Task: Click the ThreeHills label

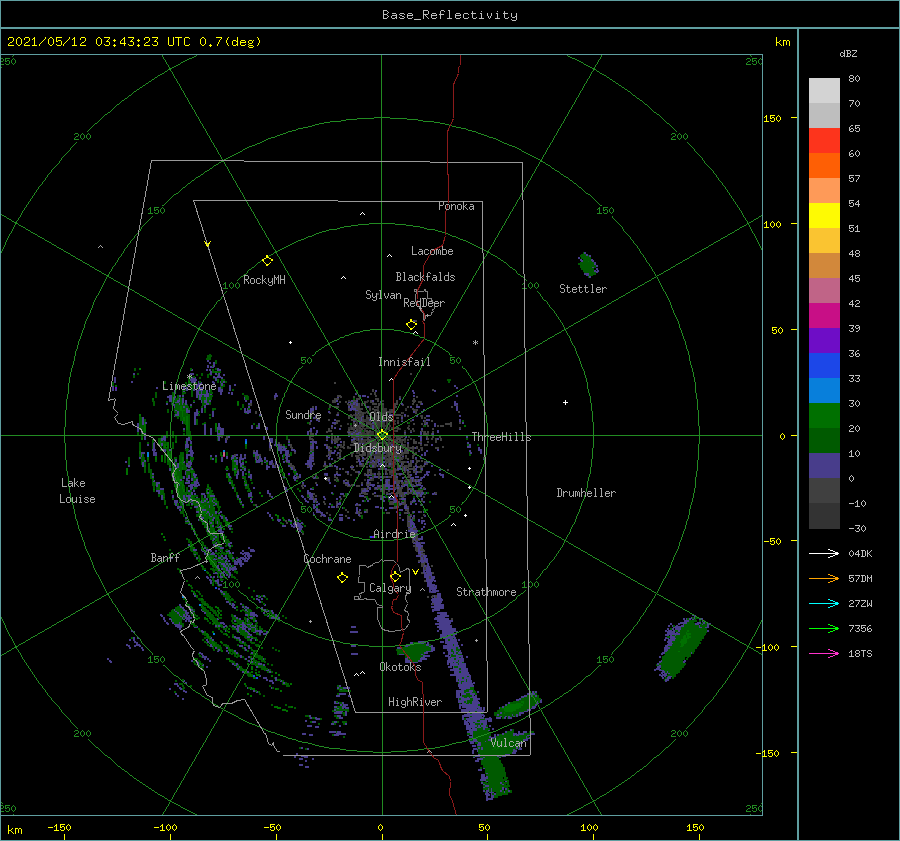Action: click(x=502, y=437)
